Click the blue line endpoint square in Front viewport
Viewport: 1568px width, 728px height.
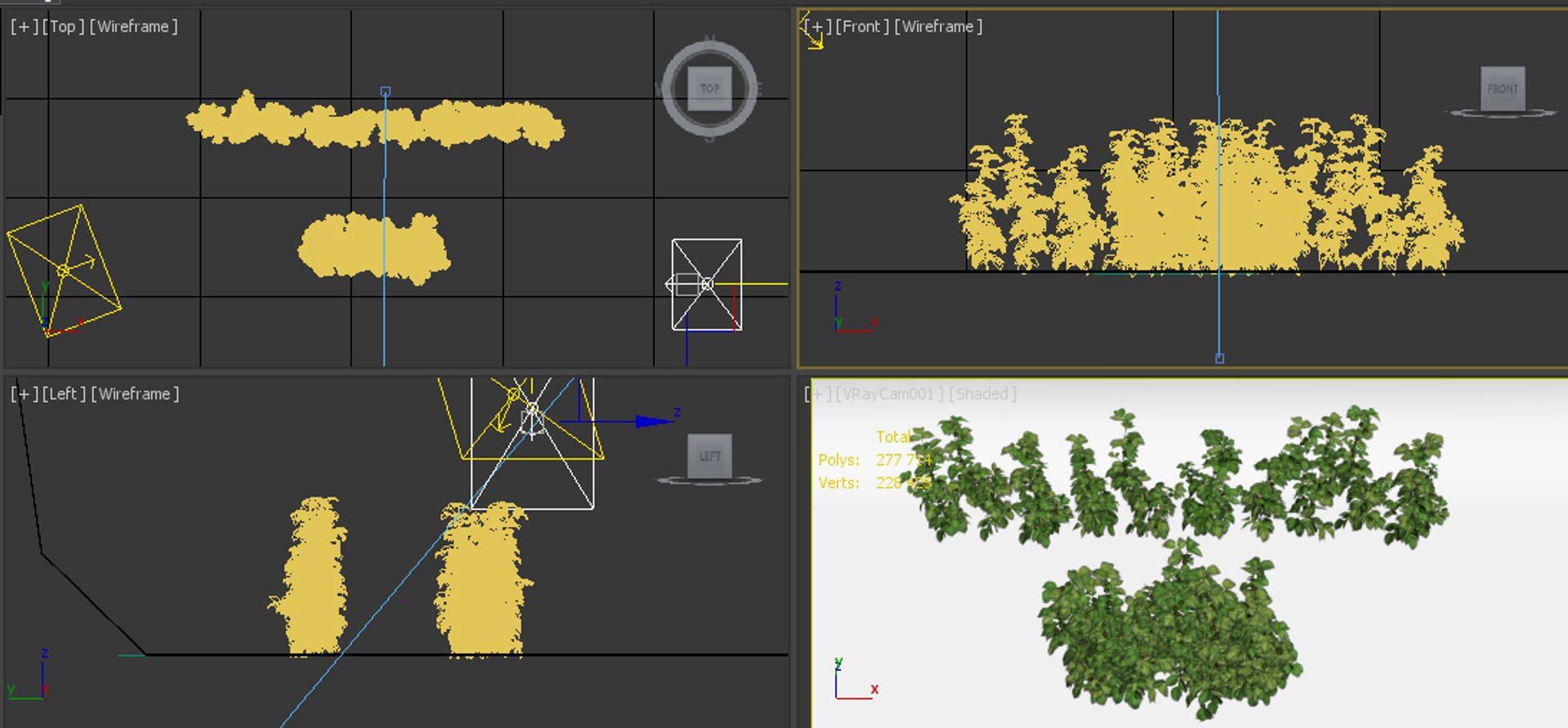click(x=1219, y=358)
